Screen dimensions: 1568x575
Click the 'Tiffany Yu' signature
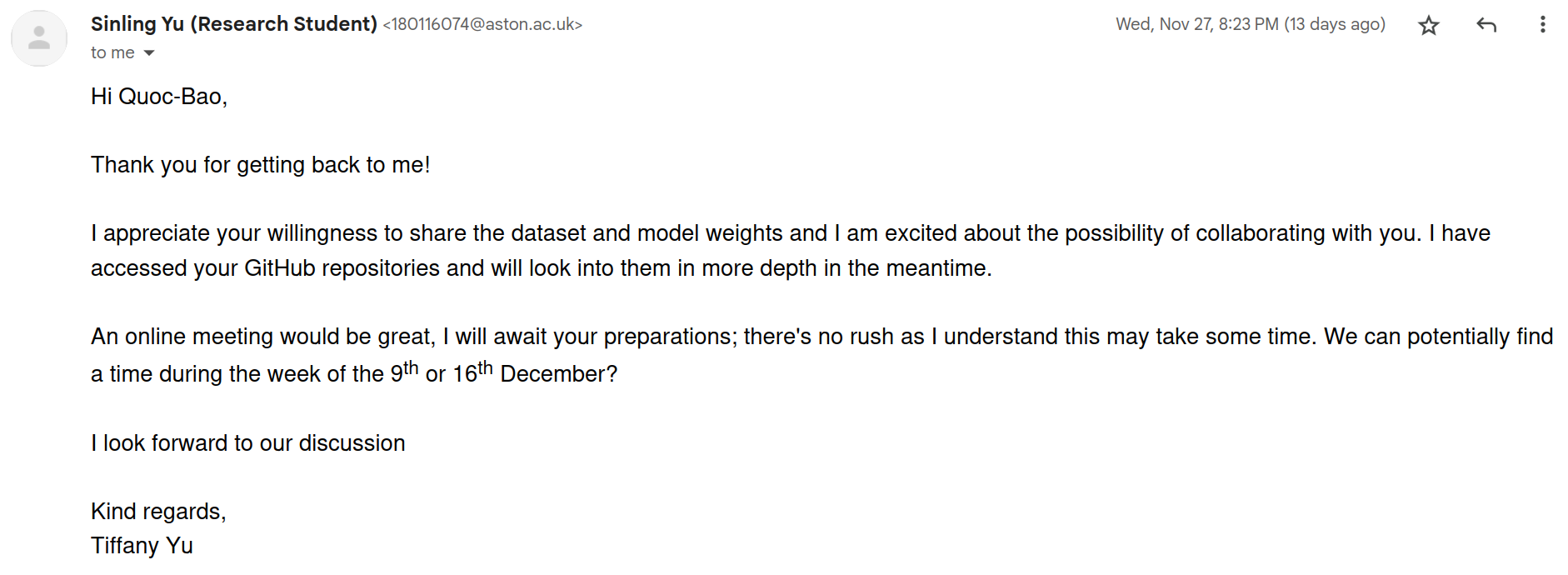coord(142,546)
